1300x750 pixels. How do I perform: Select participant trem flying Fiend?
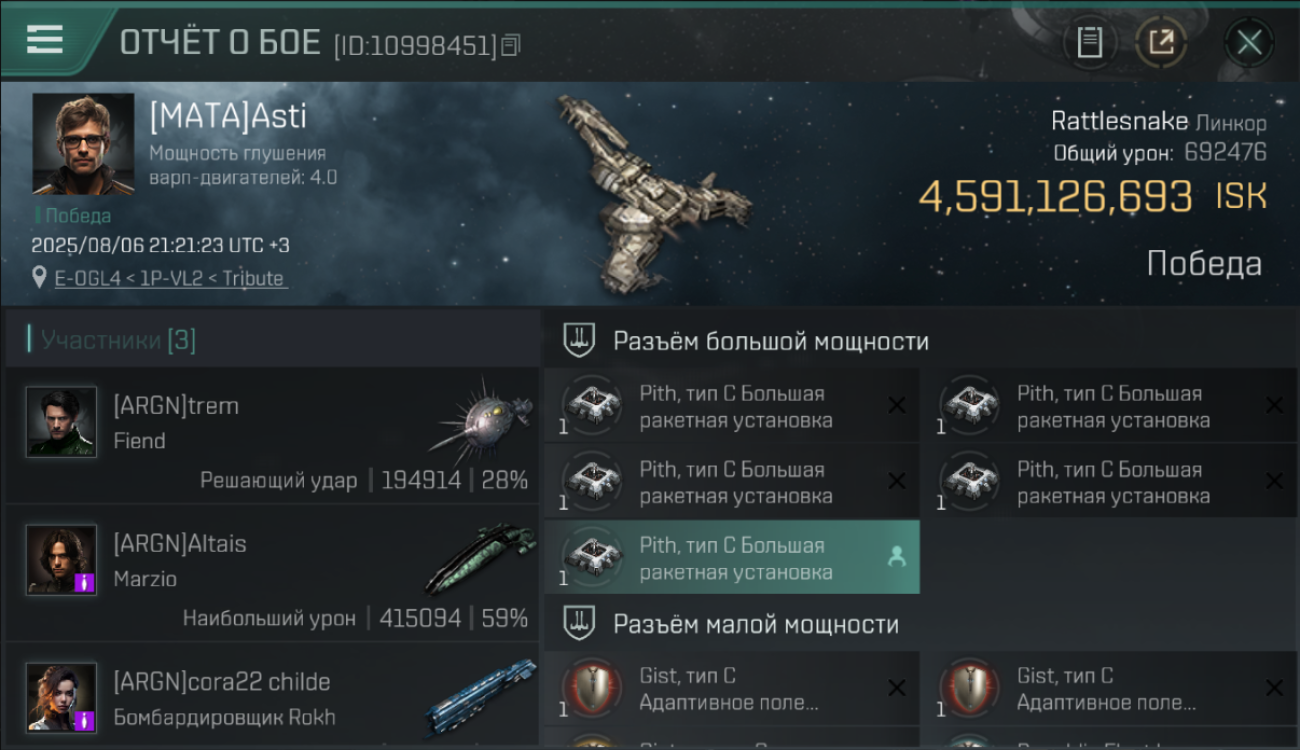272,435
